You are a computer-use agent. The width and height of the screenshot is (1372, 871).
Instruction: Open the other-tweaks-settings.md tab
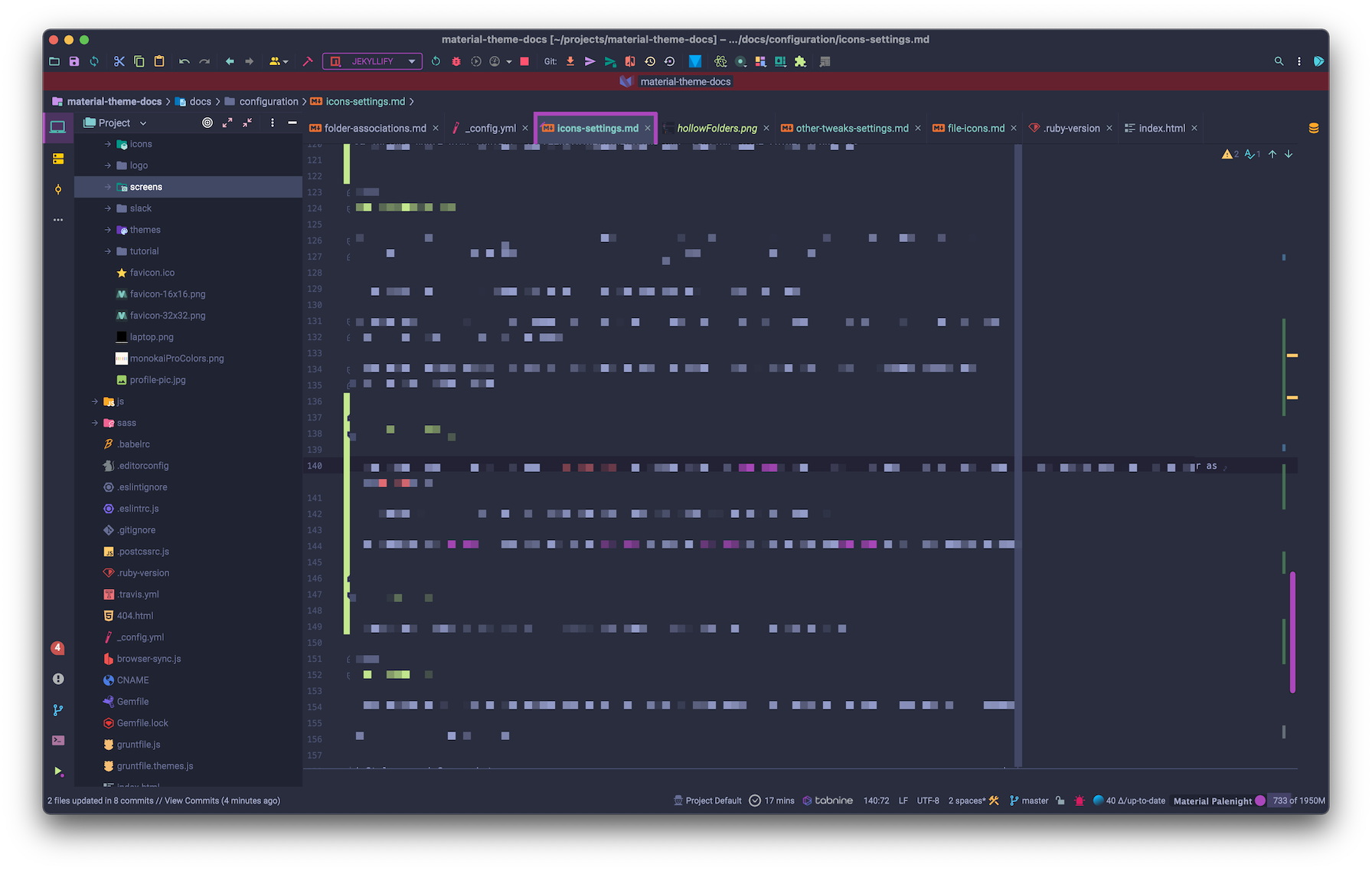850,128
